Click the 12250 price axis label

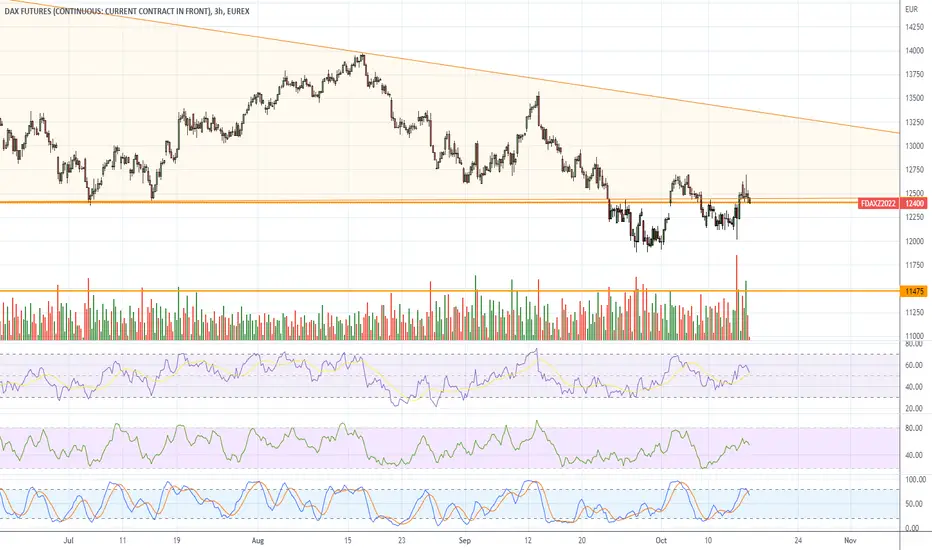coord(914,218)
